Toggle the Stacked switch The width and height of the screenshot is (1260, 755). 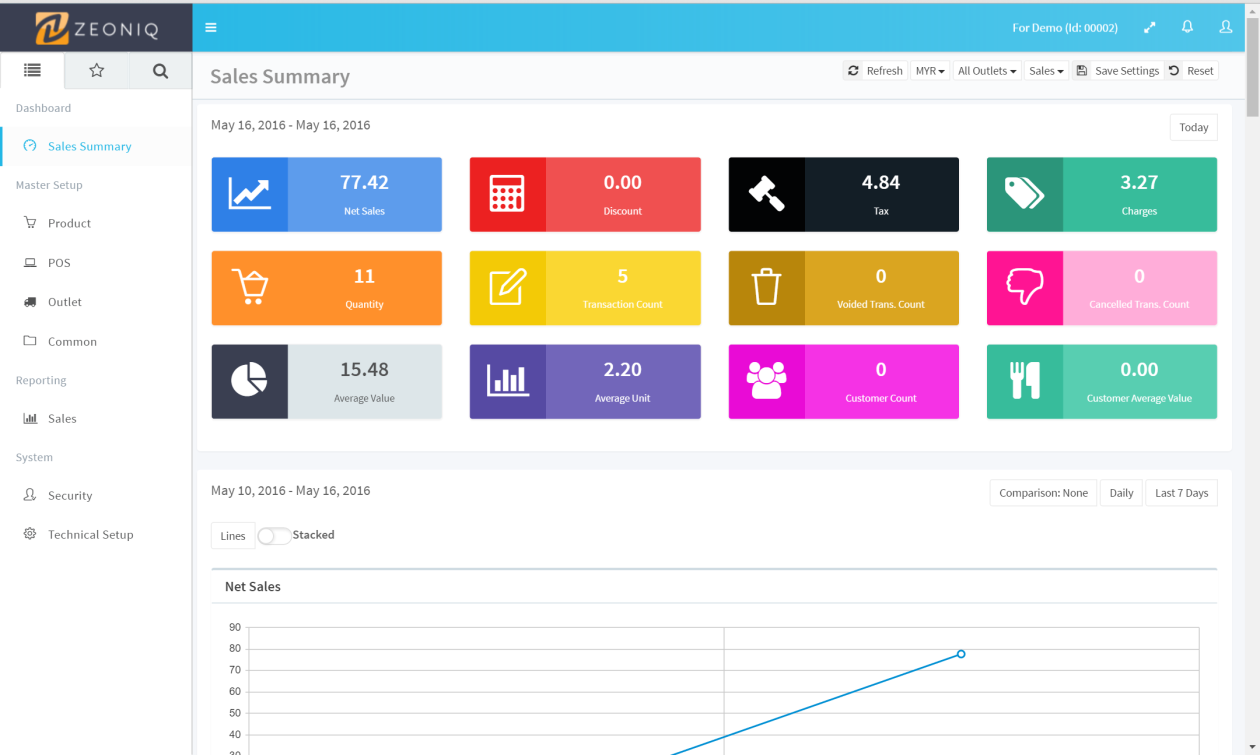click(x=273, y=536)
